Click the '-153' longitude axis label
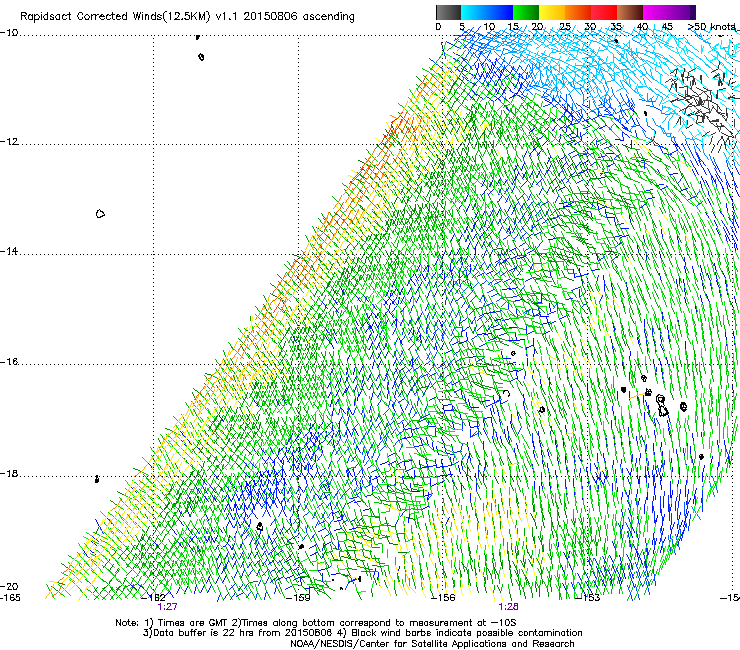The height and width of the screenshot is (650, 740). pos(588,598)
